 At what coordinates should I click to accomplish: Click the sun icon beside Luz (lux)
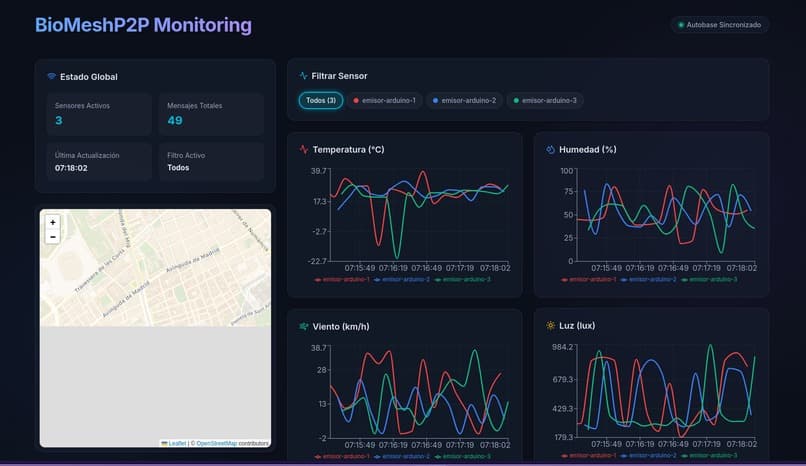551,326
